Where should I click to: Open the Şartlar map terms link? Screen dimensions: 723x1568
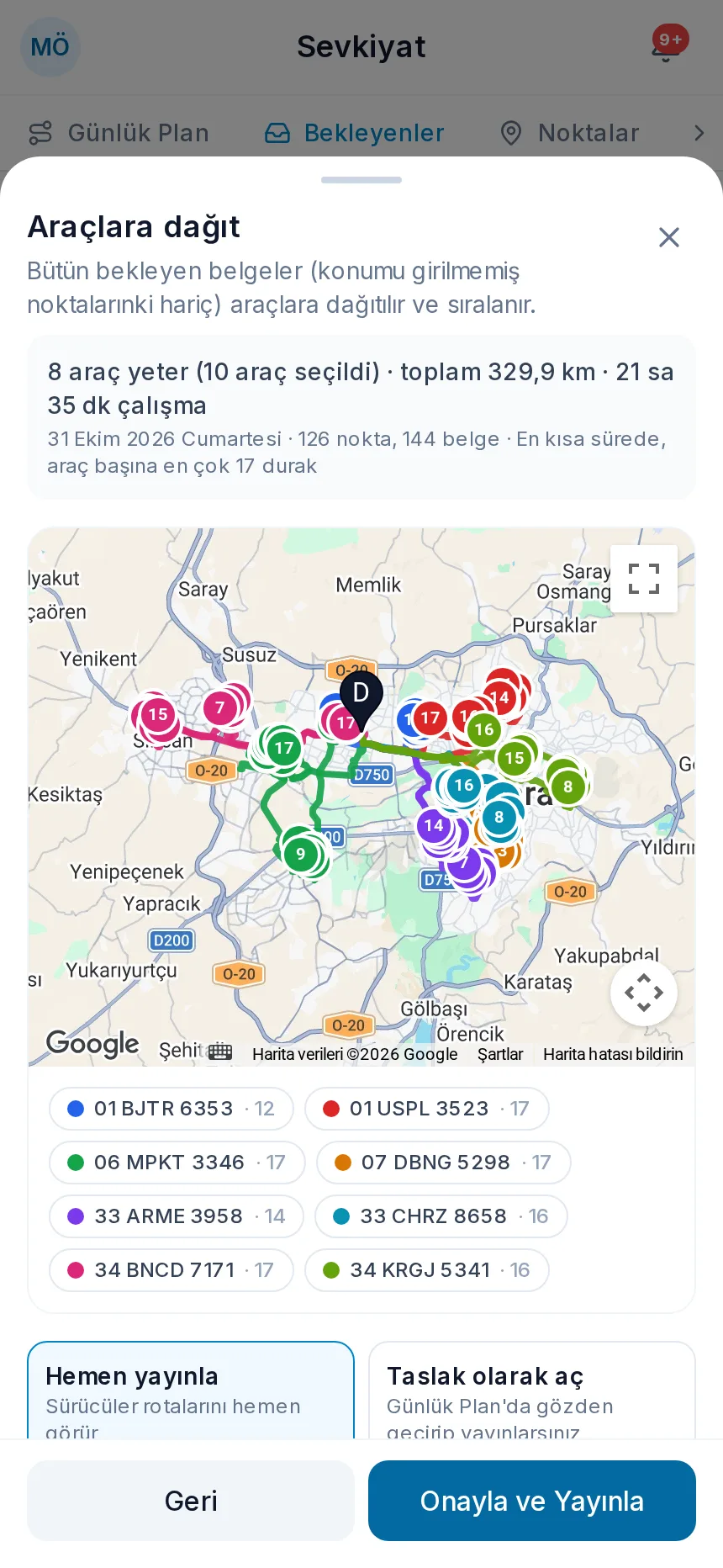tap(500, 1054)
